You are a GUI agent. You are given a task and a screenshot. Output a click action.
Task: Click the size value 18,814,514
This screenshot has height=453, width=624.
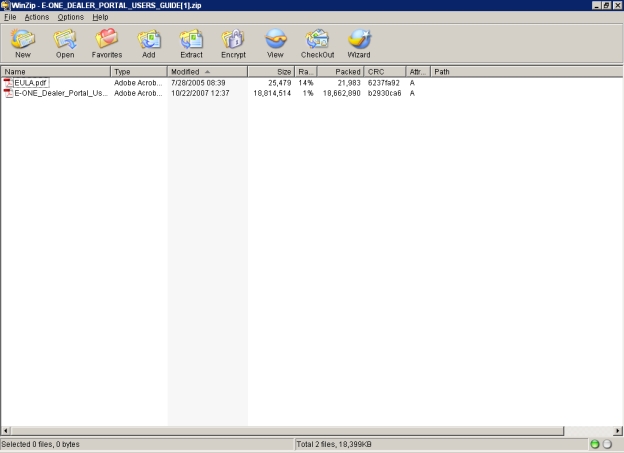(x=272, y=93)
